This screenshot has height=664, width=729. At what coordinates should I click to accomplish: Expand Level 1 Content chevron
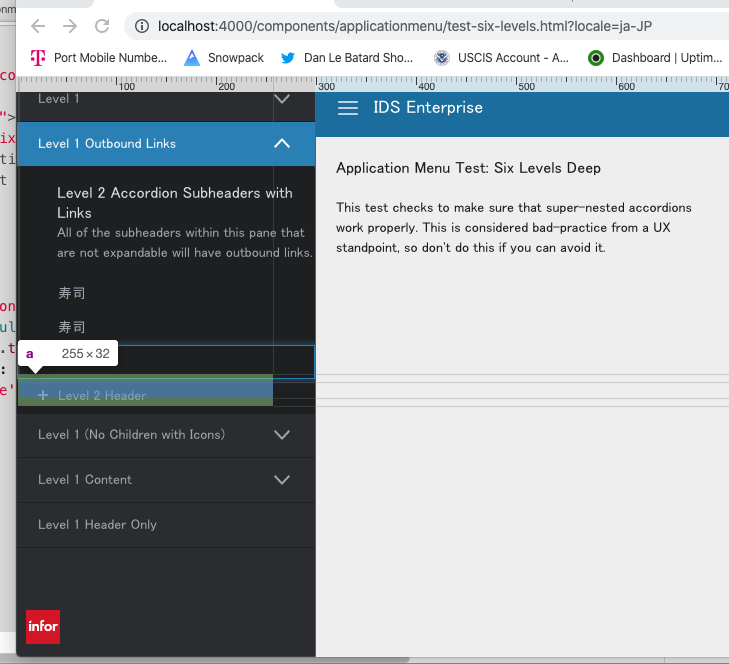282,480
